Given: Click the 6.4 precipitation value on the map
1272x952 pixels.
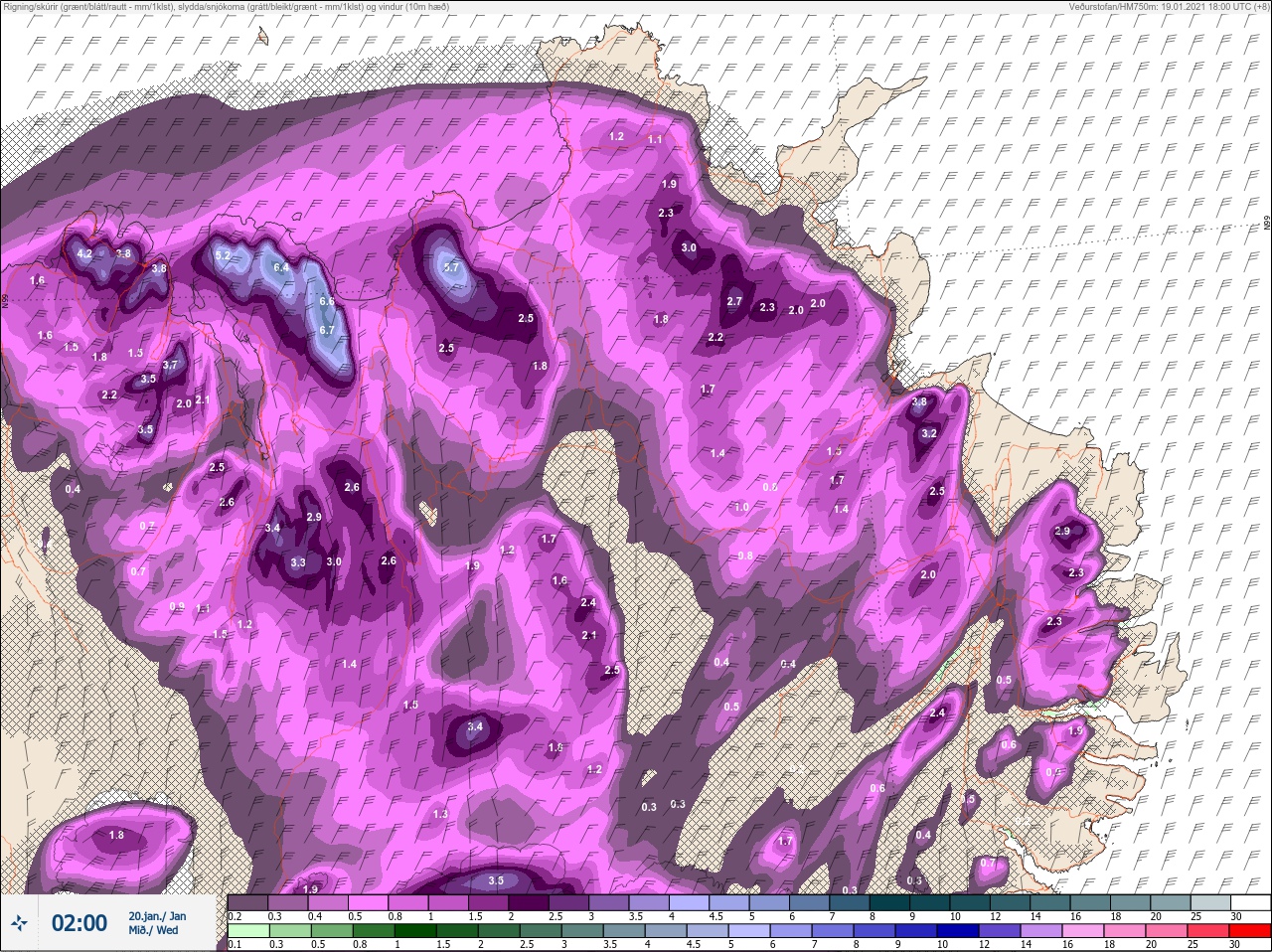Looking at the screenshot, I should coord(281,267).
